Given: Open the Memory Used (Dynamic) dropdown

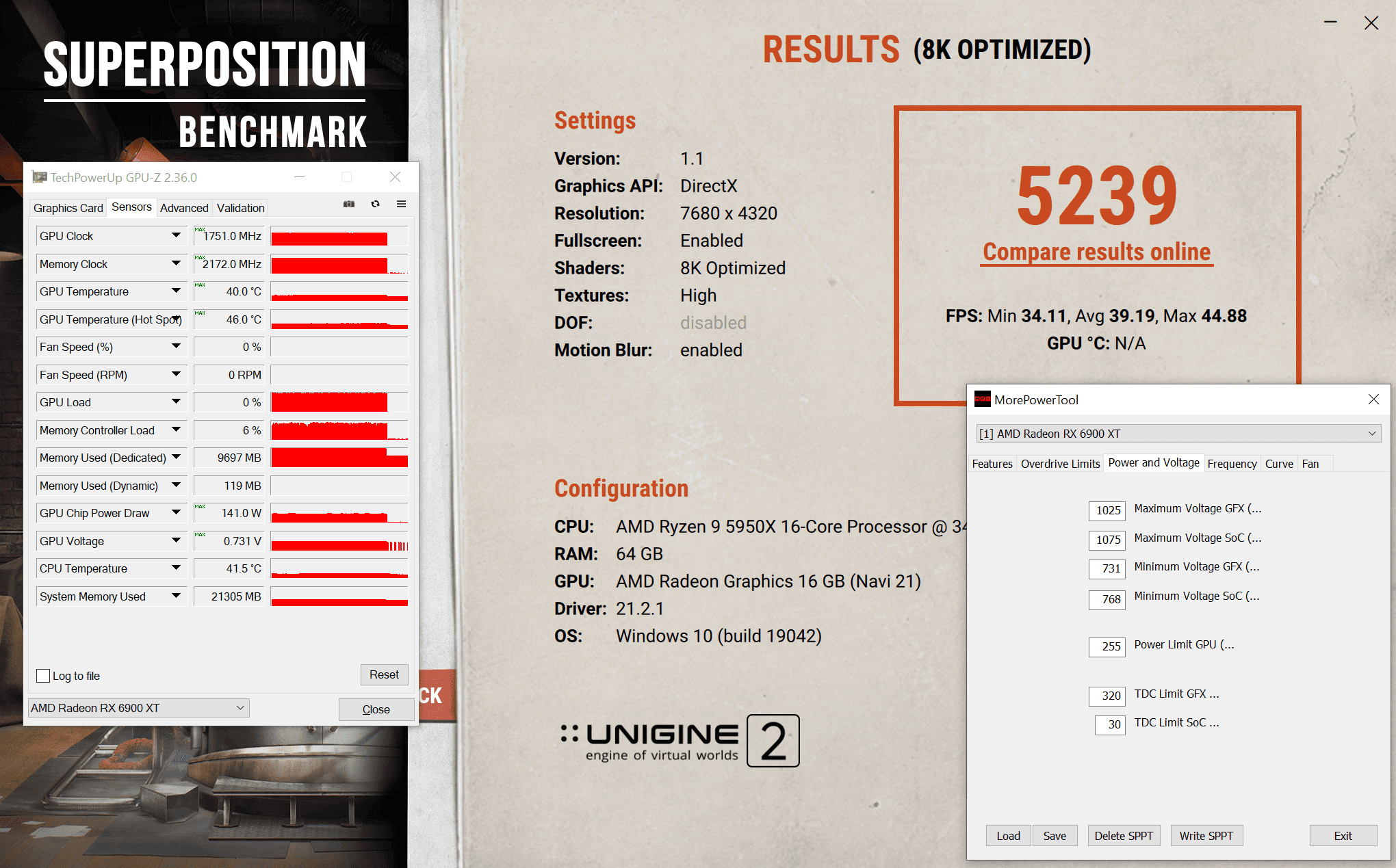Looking at the screenshot, I should (x=176, y=486).
